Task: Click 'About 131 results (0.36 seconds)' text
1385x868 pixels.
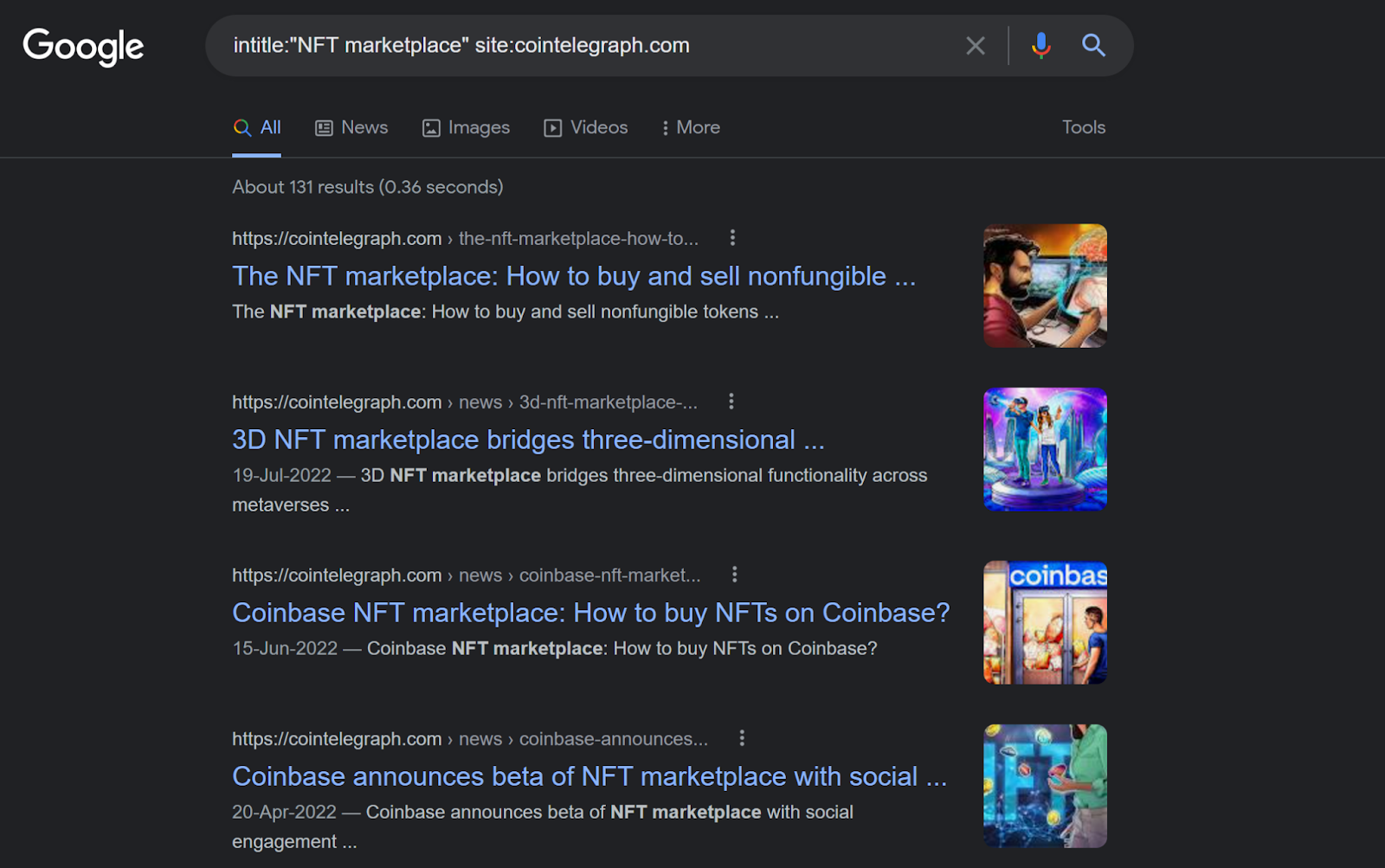Action: pyautogui.click(x=368, y=187)
